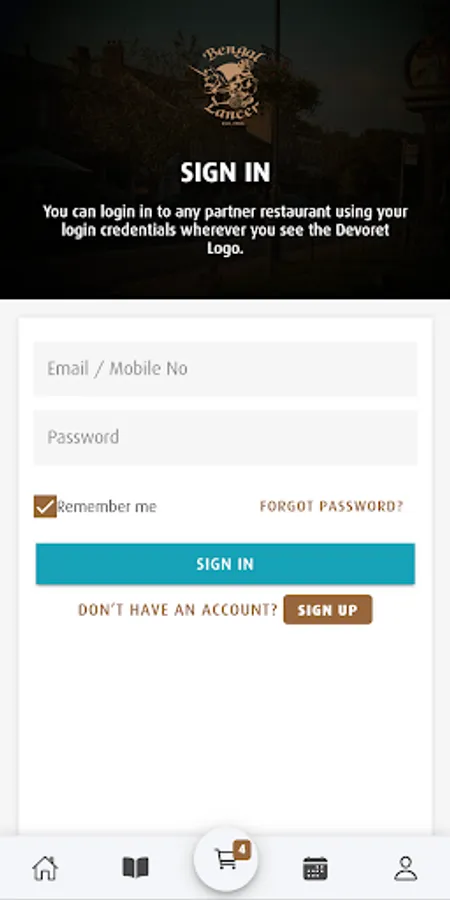Image resolution: width=450 pixels, height=900 pixels.
Task: Focus the Password field
Action: [x=225, y=437]
